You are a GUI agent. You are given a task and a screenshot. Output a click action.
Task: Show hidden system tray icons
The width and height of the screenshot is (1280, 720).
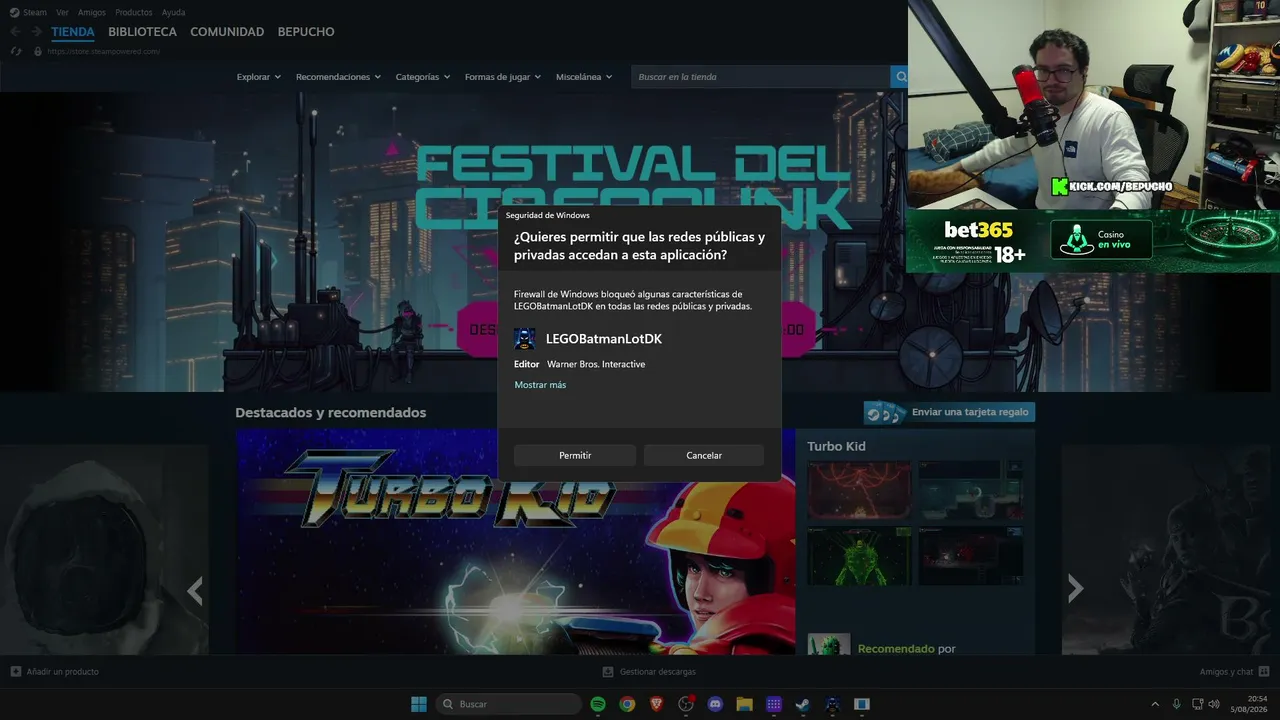(1155, 704)
